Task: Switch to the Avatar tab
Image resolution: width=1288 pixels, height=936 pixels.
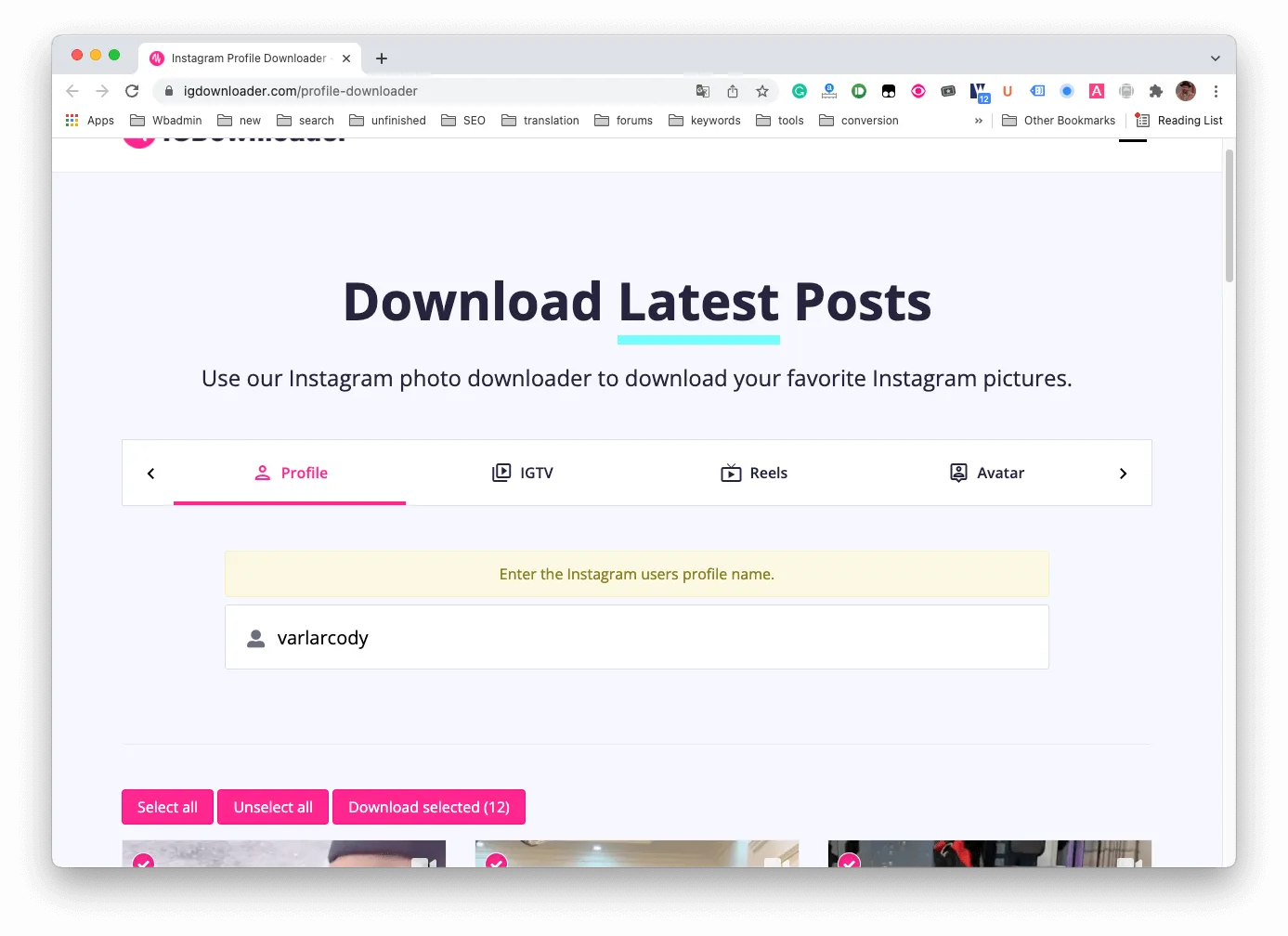Action: (x=986, y=473)
